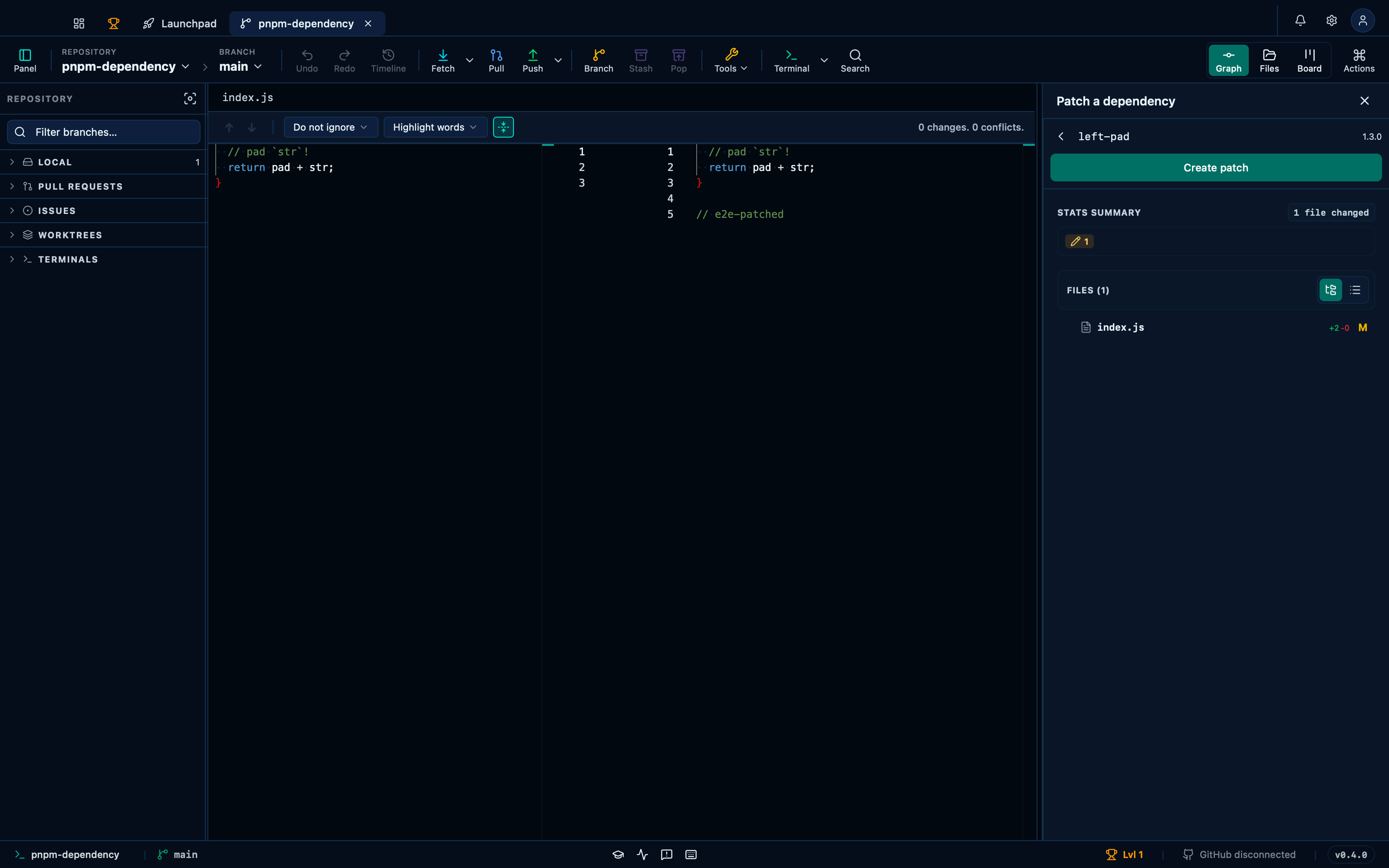The height and width of the screenshot is (868, 1389).
Task: Click the Undo toolbar button
Action: coord(306,60)
